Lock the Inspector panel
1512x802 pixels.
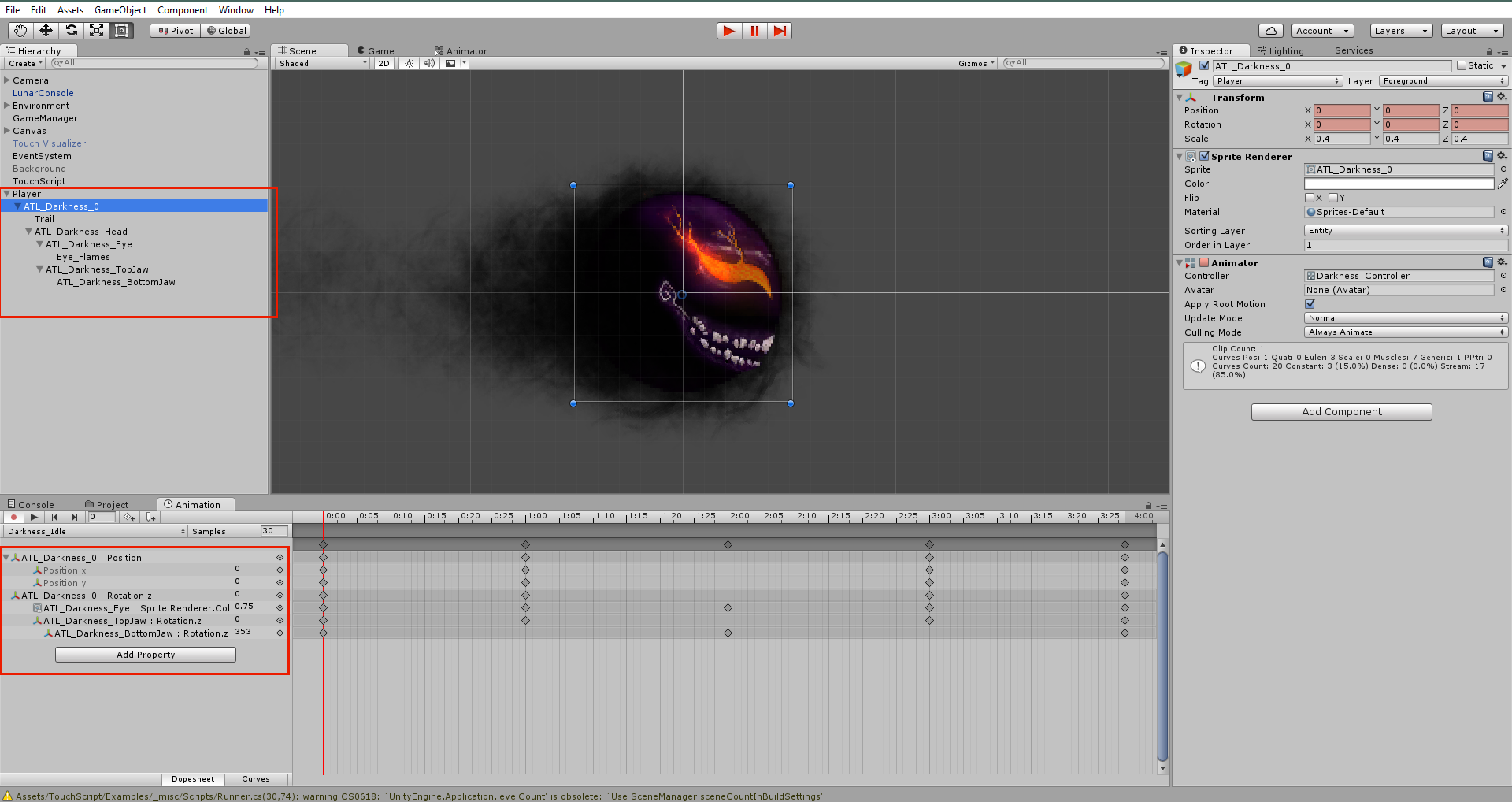point(1489,51)
